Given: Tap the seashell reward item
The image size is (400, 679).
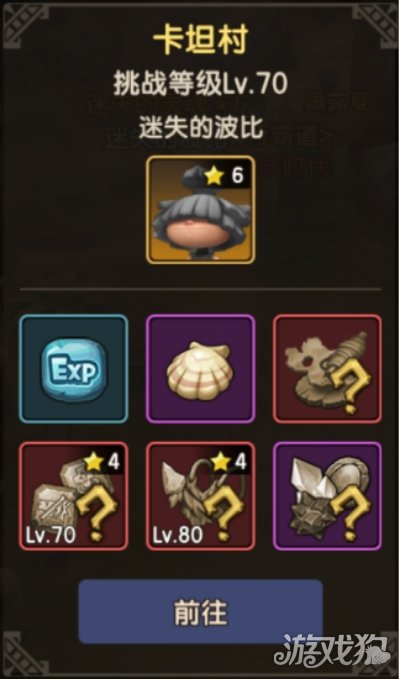Looking at the screenshot, I should point(200,369).
